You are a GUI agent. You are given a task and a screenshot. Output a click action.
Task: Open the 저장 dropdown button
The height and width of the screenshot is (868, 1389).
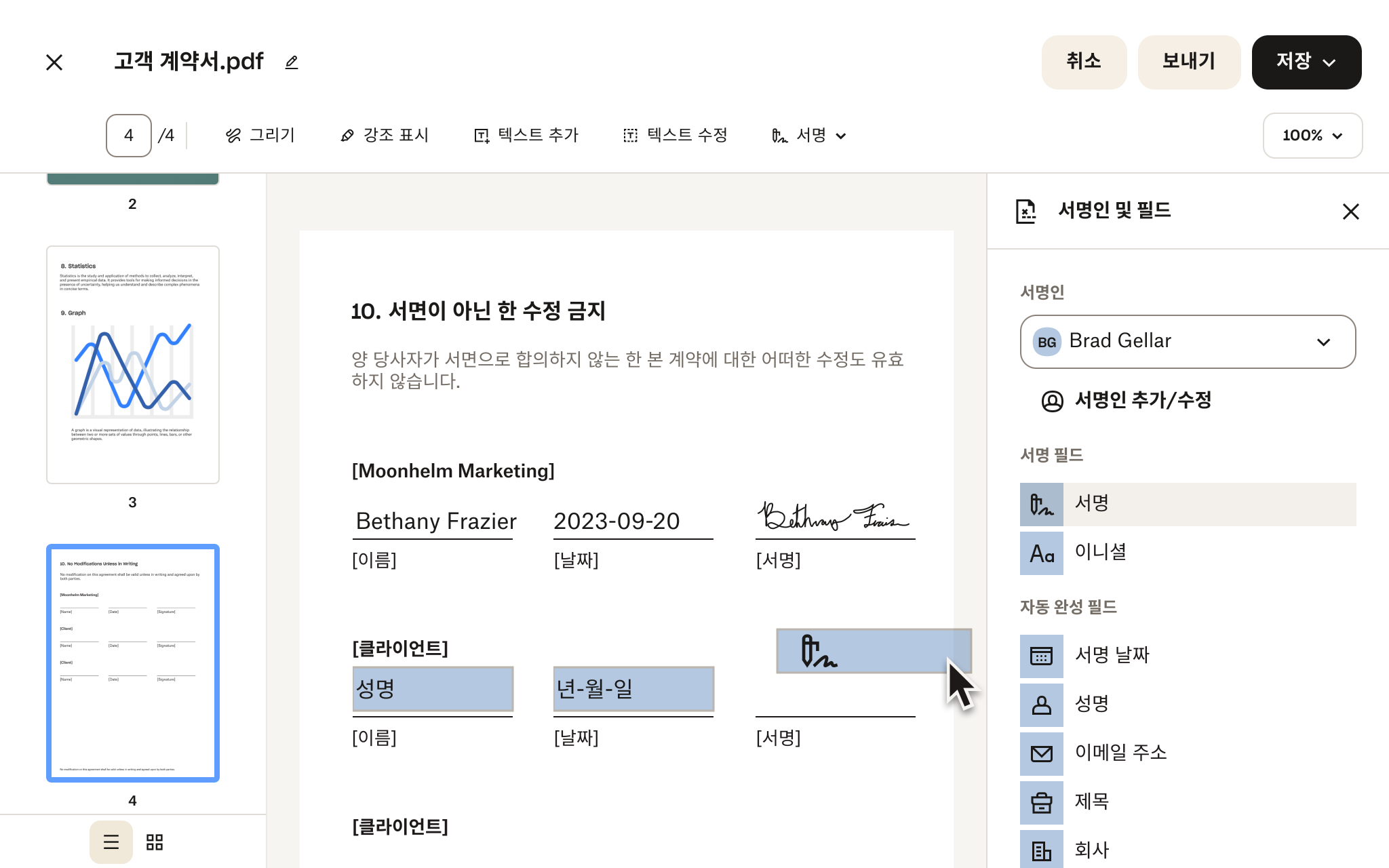pyautogui.click(x=1306, y=62)
